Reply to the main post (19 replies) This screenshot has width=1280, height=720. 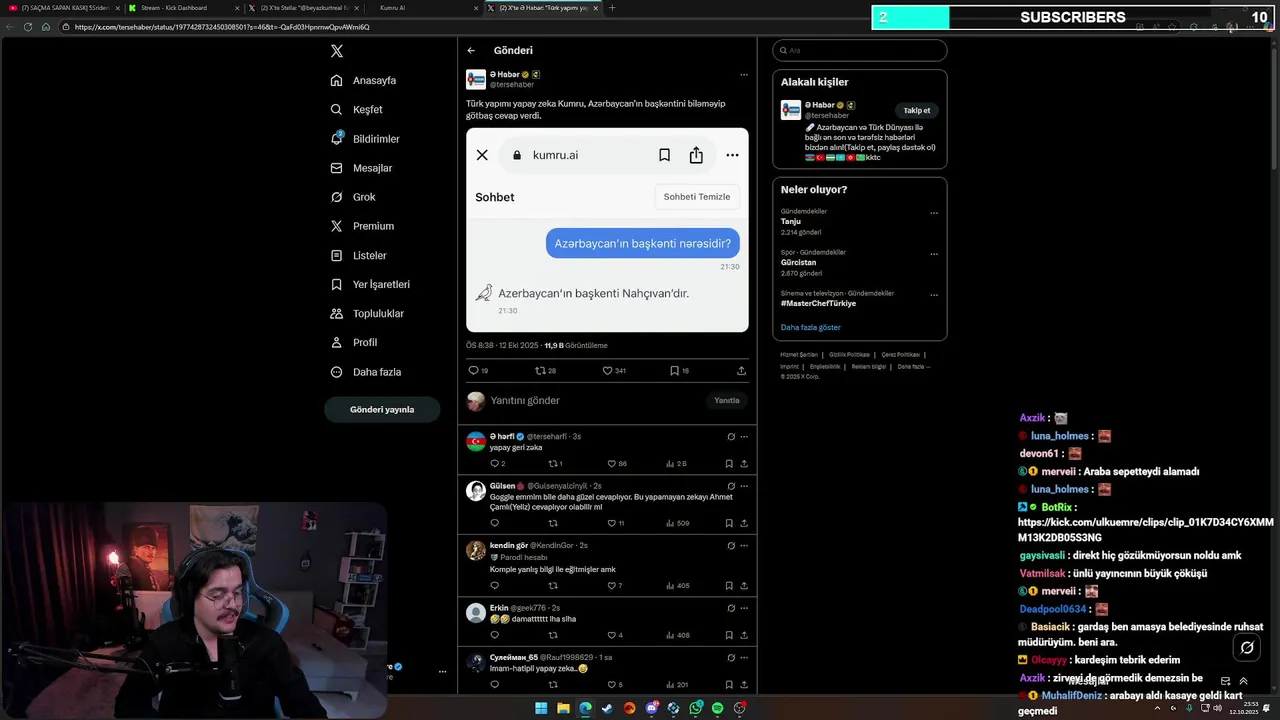(x=478, y=370)
